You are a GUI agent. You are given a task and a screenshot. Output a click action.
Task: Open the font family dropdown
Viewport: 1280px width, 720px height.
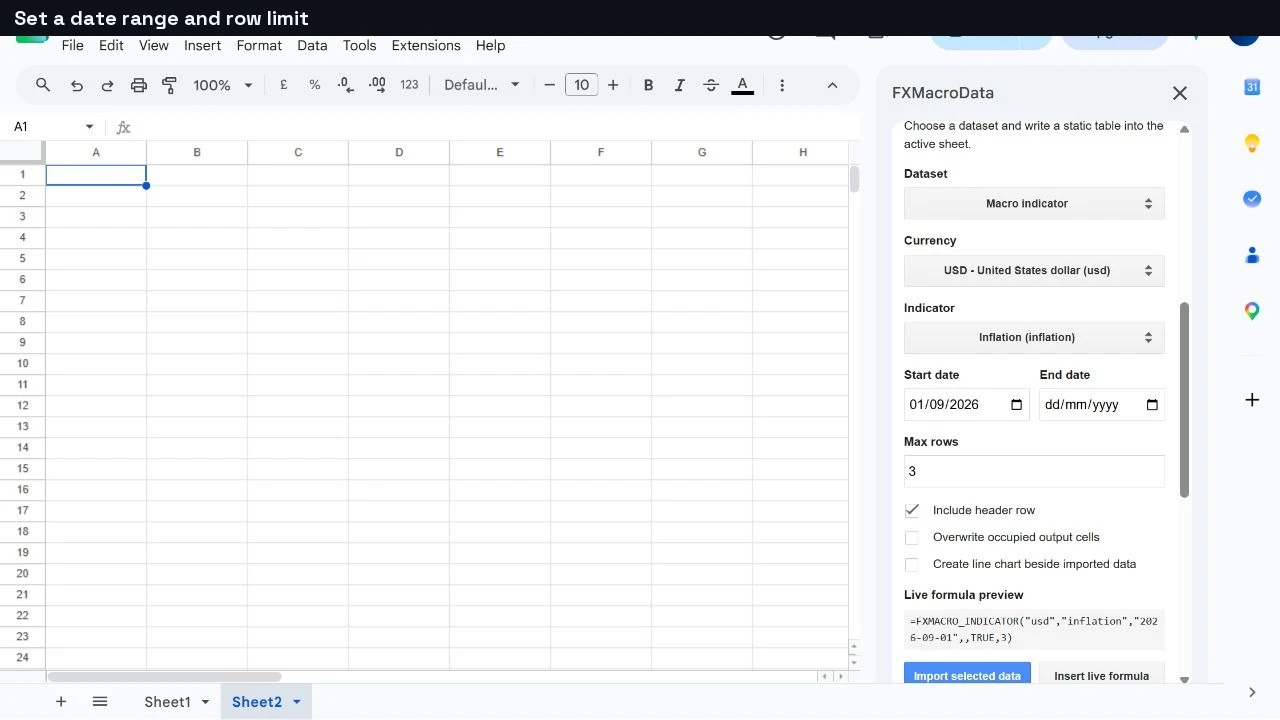coord(482,85)
